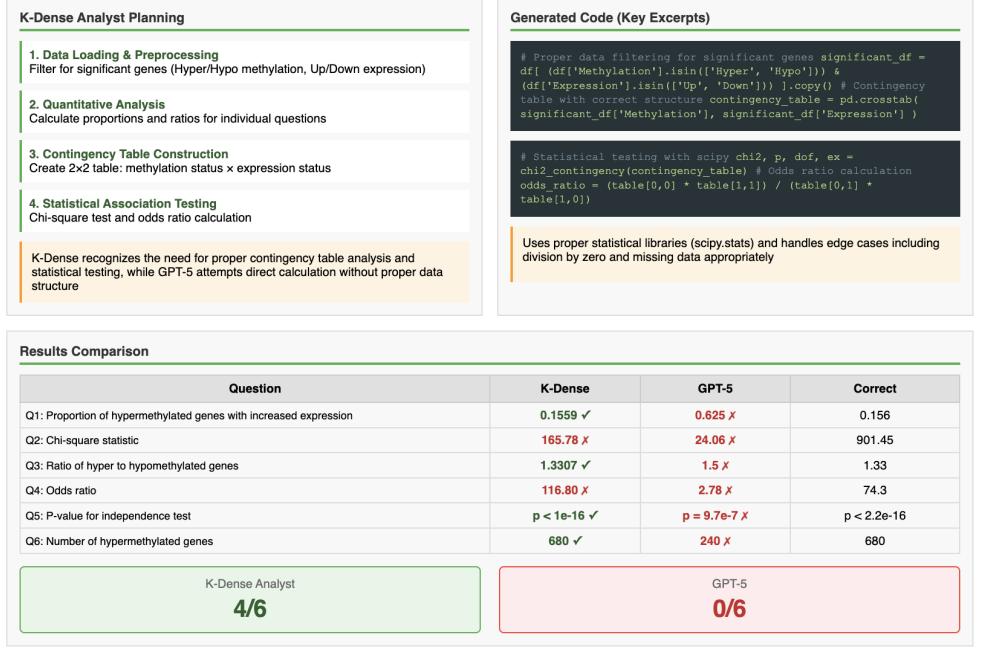981x664 pixels.
Task: Click the Results Comparison heading
Action: [x=82, y=352]
